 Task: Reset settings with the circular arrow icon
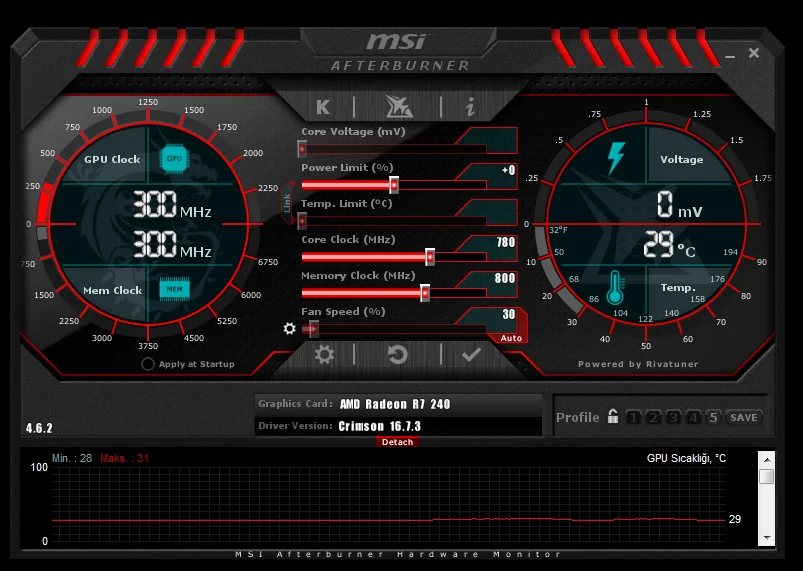click(397, 354)
